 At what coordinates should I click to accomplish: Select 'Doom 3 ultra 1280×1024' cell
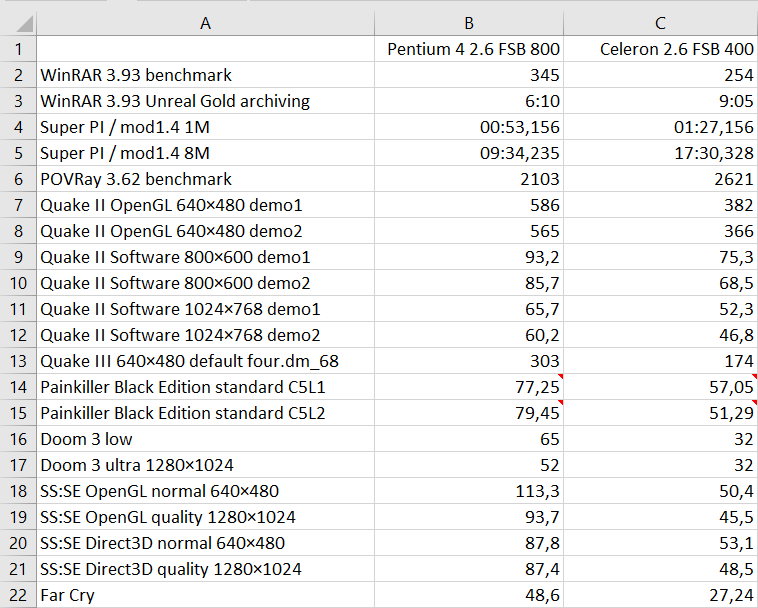click(x=205, y=465)
